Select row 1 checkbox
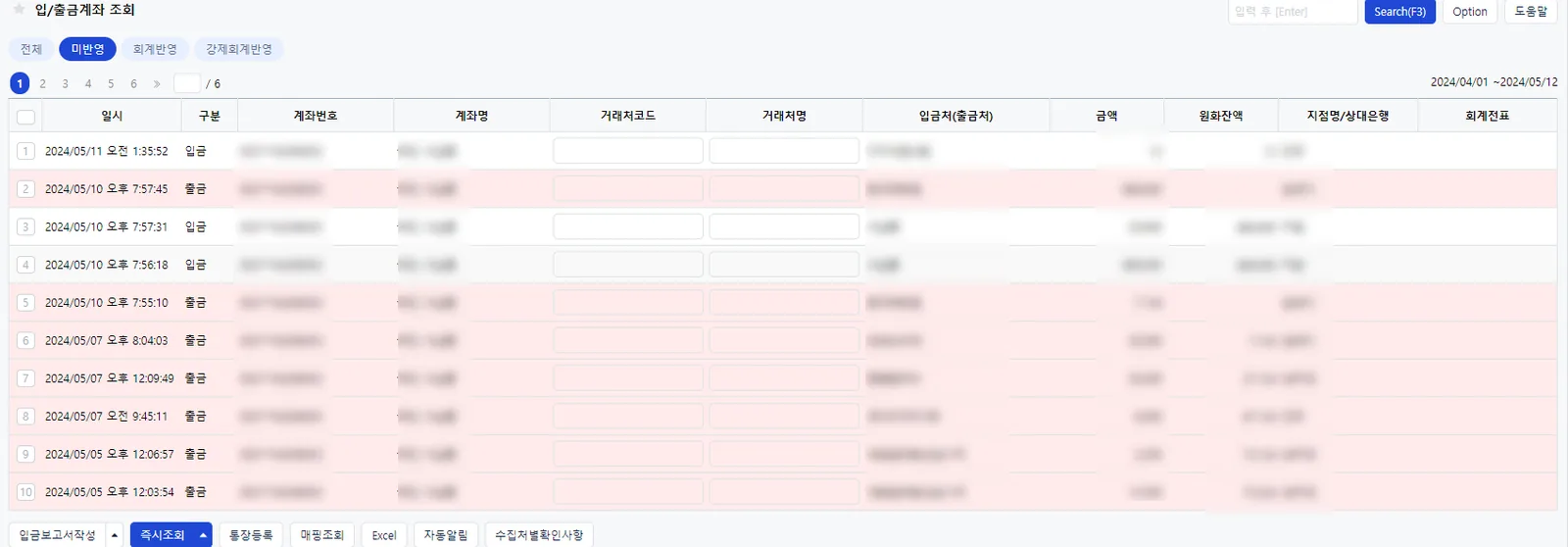Screen dimensions: 1568x547 [26, 151]
